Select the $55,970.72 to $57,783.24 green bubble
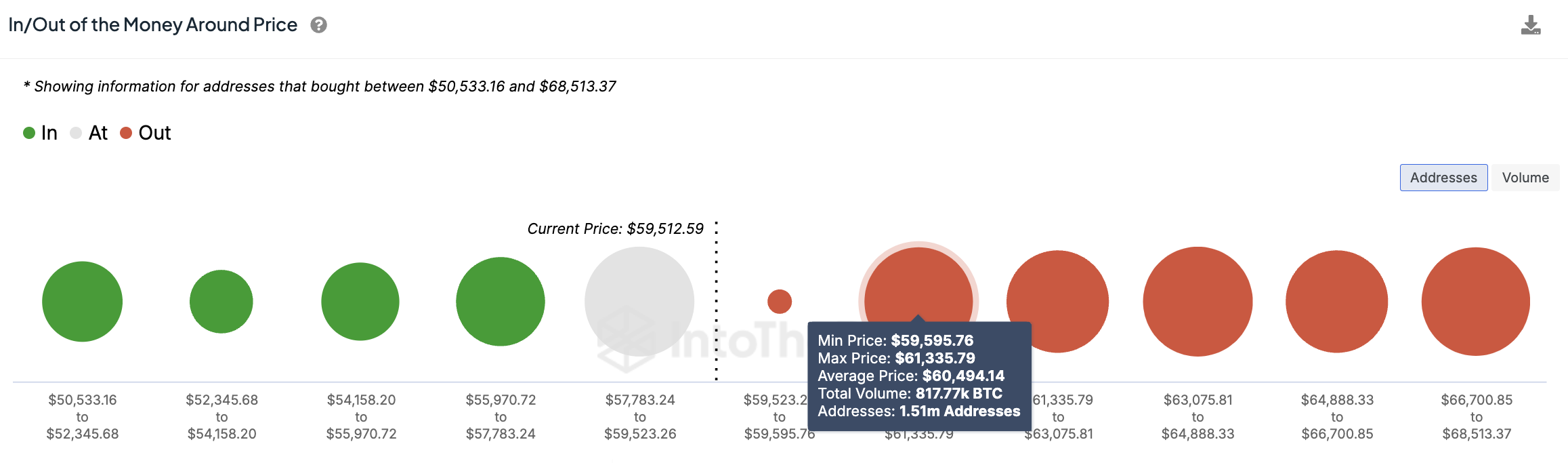Viewport: 1568px width, 463px height. (501, 302)
